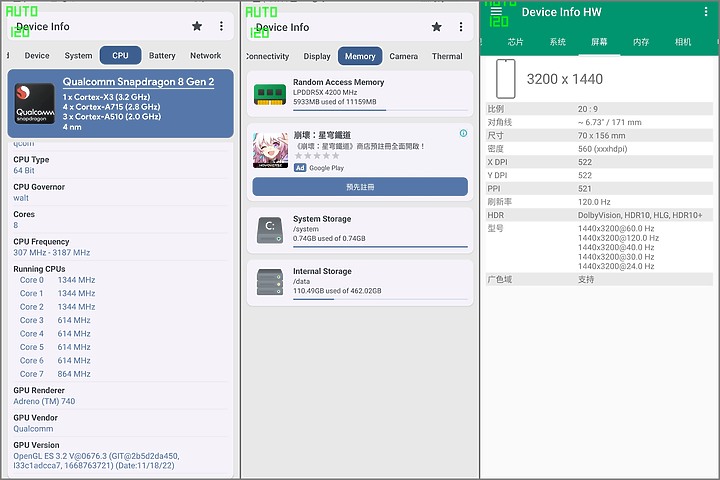Tap the game ad thumbnail image
Screen dimensions: 720x480
(270, 150)
